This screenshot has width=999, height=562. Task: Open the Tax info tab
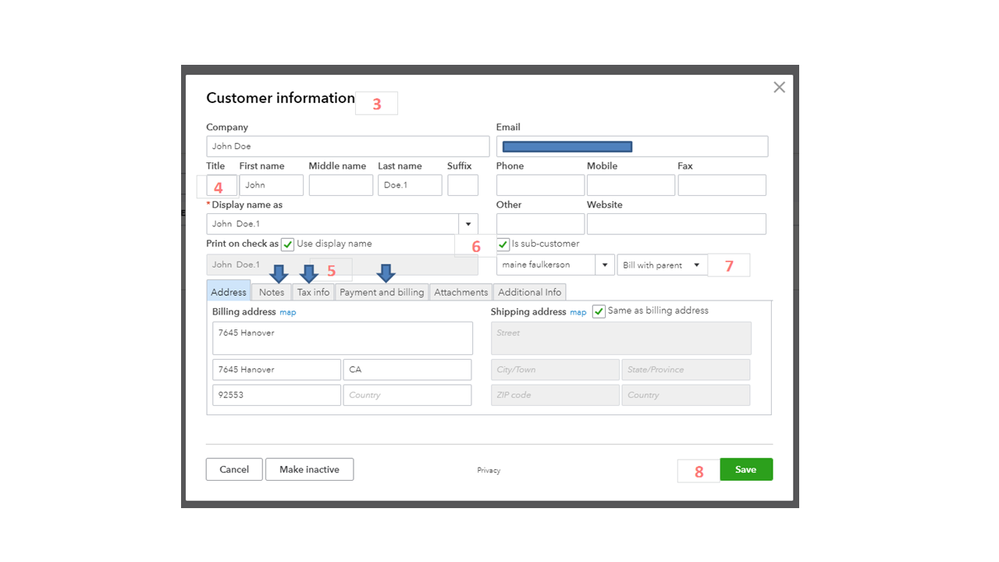[313, 292]
